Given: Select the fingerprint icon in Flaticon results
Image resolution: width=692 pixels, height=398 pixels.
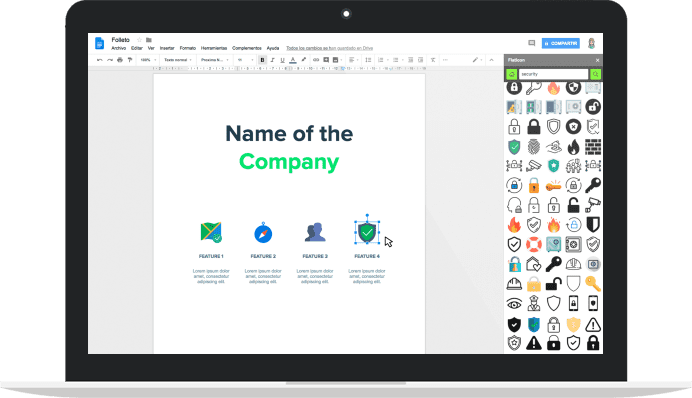Looking at the screenshot, I should [534, 146].
